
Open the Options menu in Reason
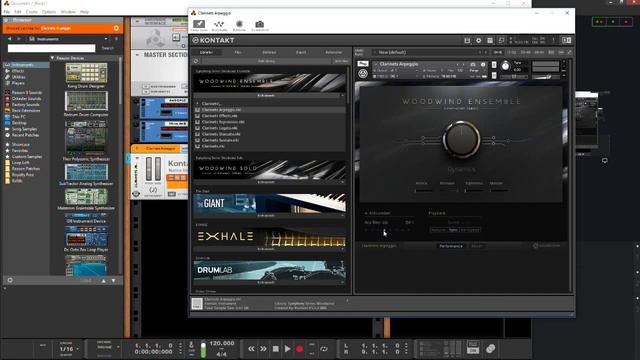(x=49, y=12)
